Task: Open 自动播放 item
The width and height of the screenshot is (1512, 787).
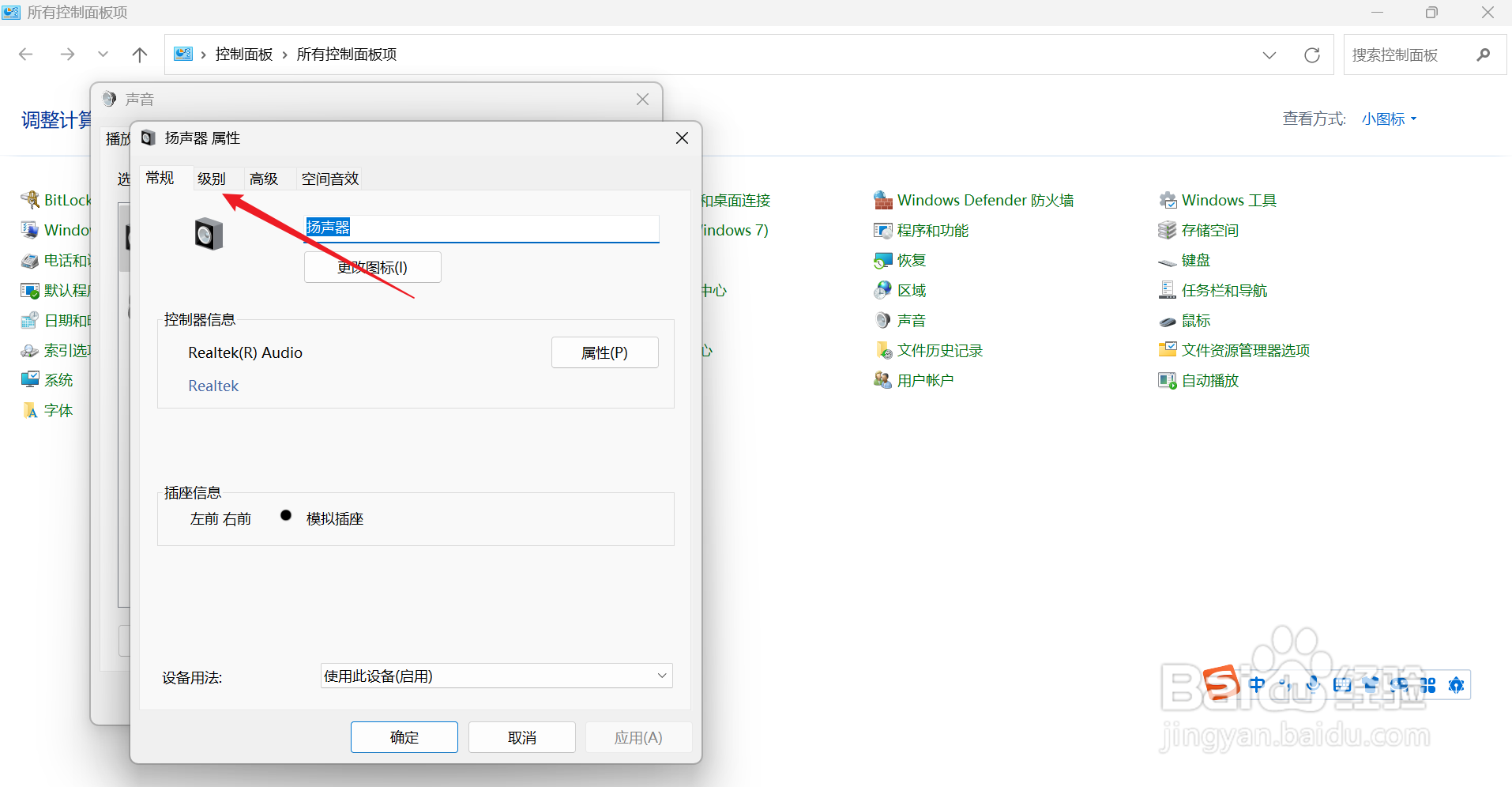Action: coord(1198,381)
